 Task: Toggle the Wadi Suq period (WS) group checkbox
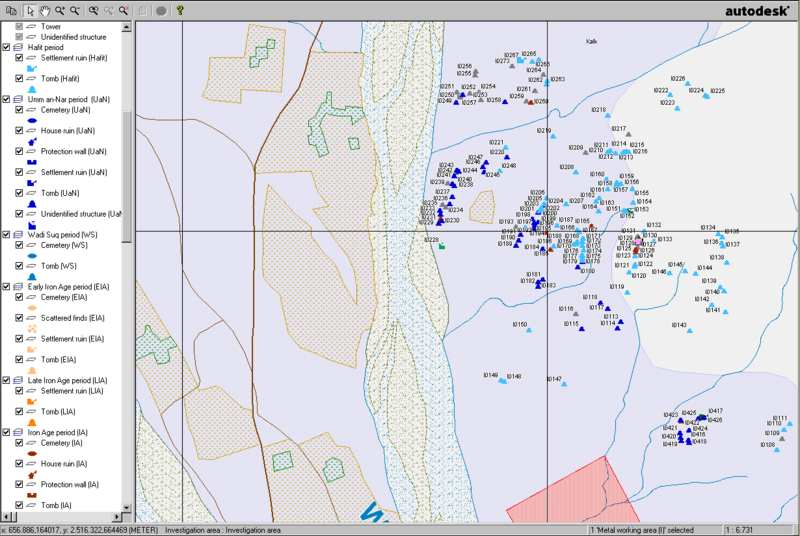(7, 234)
